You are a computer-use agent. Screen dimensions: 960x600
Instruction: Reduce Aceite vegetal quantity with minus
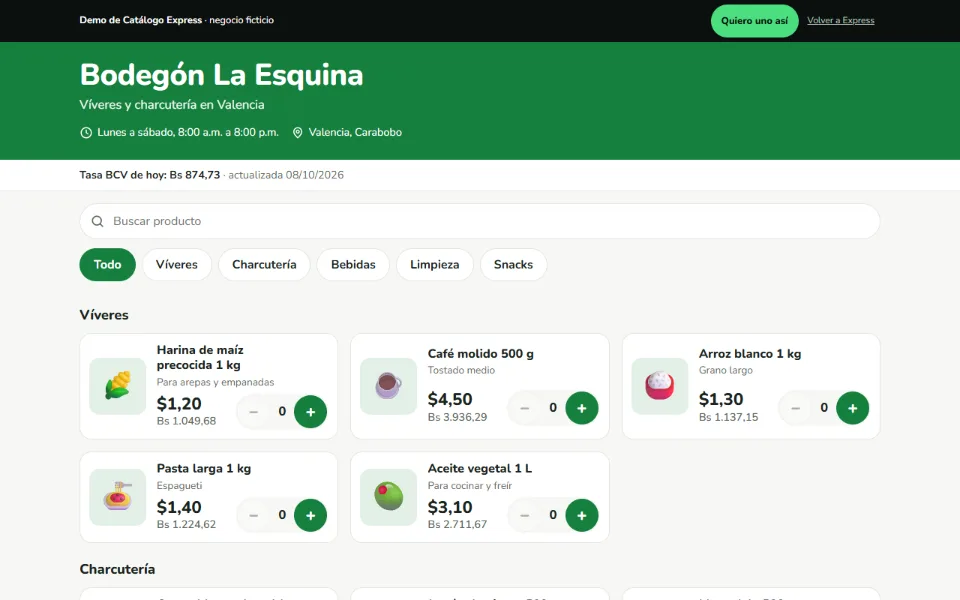(x=525, y=516)
